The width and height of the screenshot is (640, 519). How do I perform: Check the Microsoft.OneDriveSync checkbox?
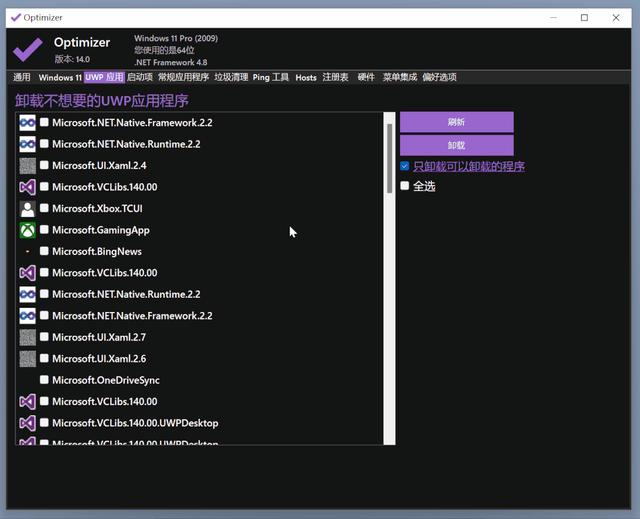[x=44, y=381]
